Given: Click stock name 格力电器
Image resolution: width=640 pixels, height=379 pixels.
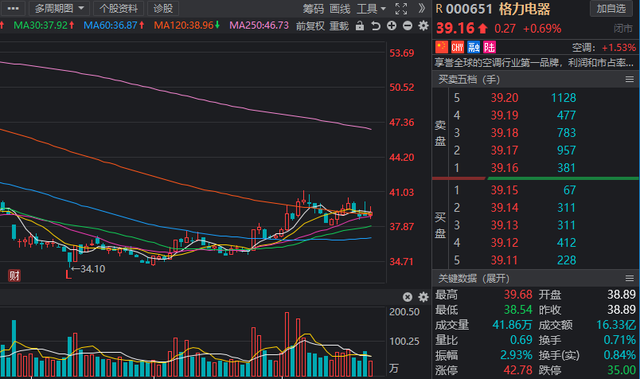Looking at the screenshot, I should click(x=524, y=9).
